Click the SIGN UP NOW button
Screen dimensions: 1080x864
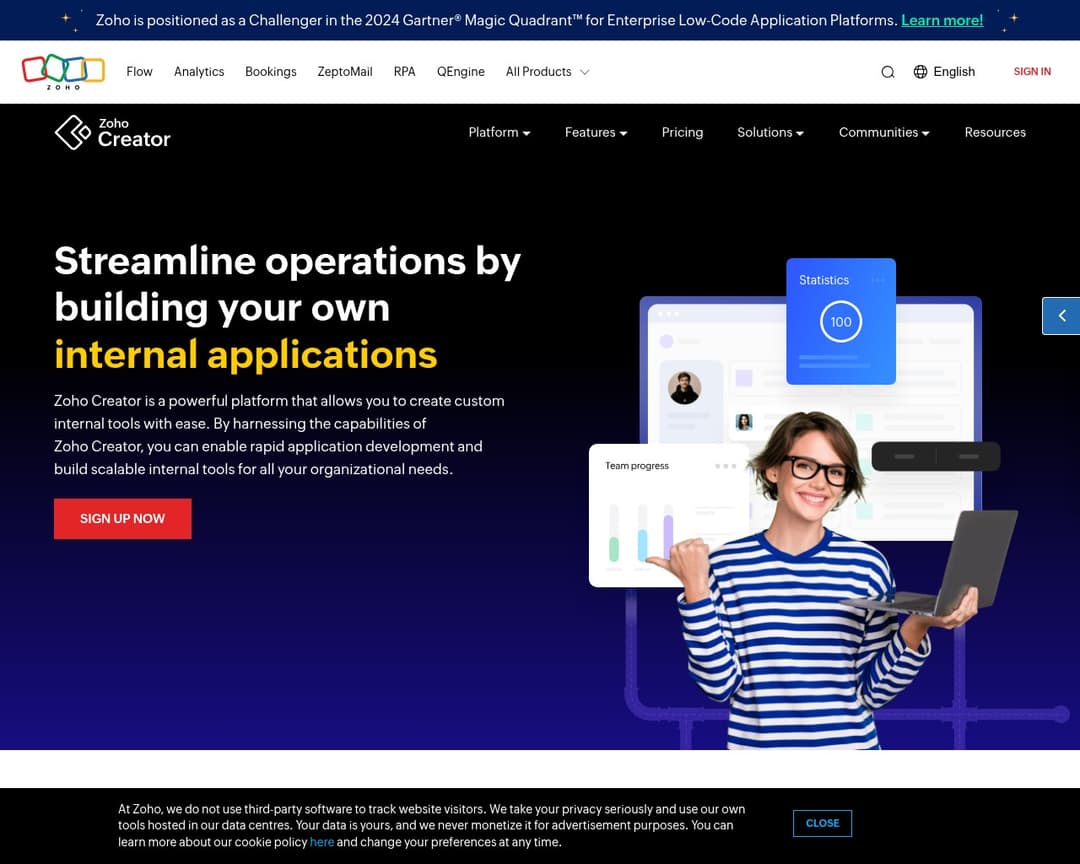click(123, 519)
